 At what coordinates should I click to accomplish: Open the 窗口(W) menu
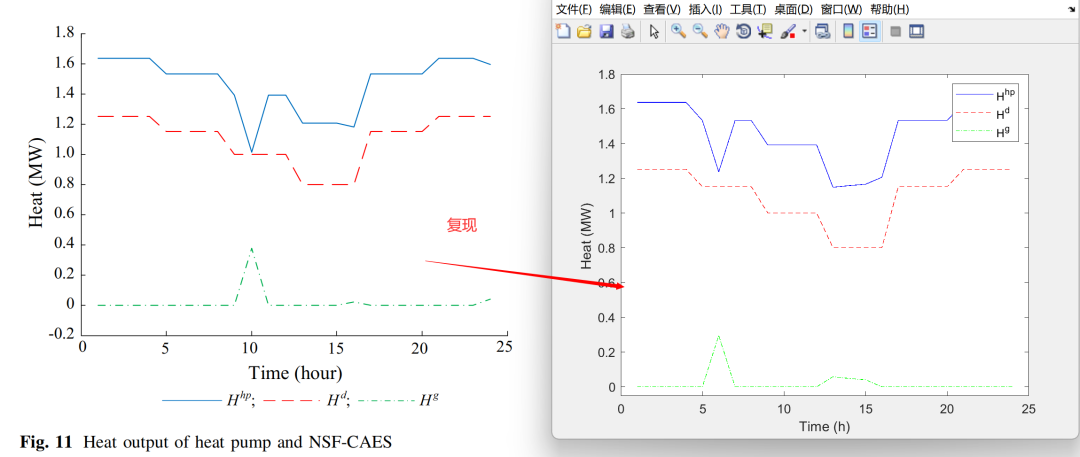(x=841, y=9)
